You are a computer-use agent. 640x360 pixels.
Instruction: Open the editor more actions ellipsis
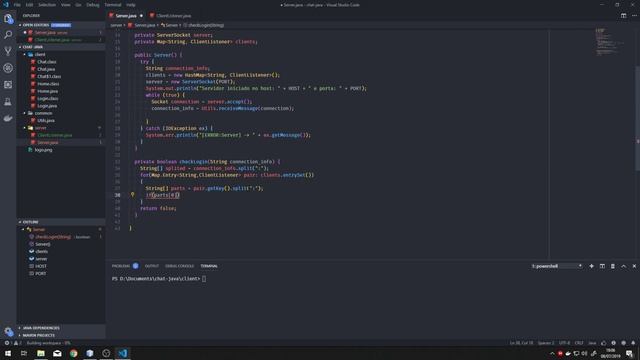[x=634, y=16]
